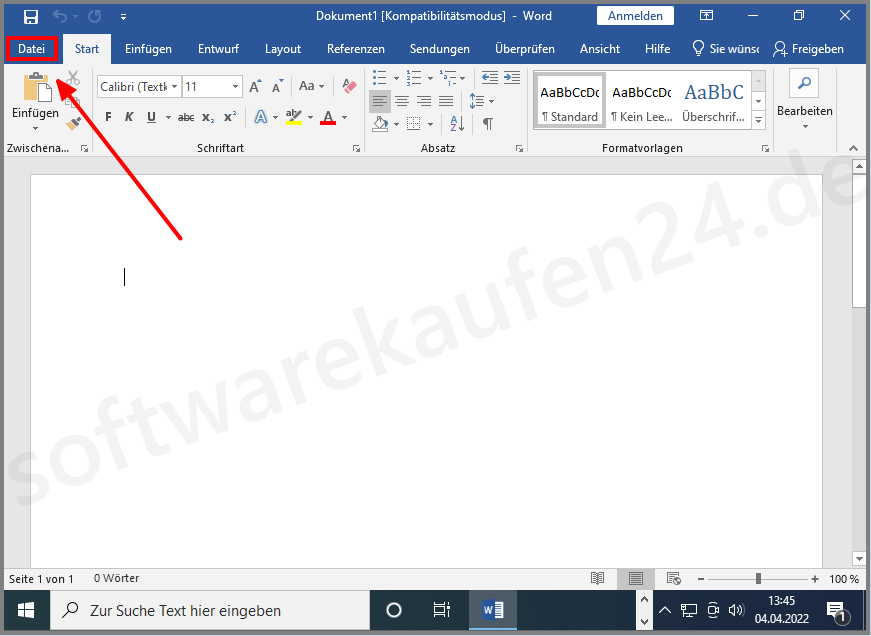This screenshot has width=871, height=636.
Task: Open the Datei tab
Action: tap(31, 48)
